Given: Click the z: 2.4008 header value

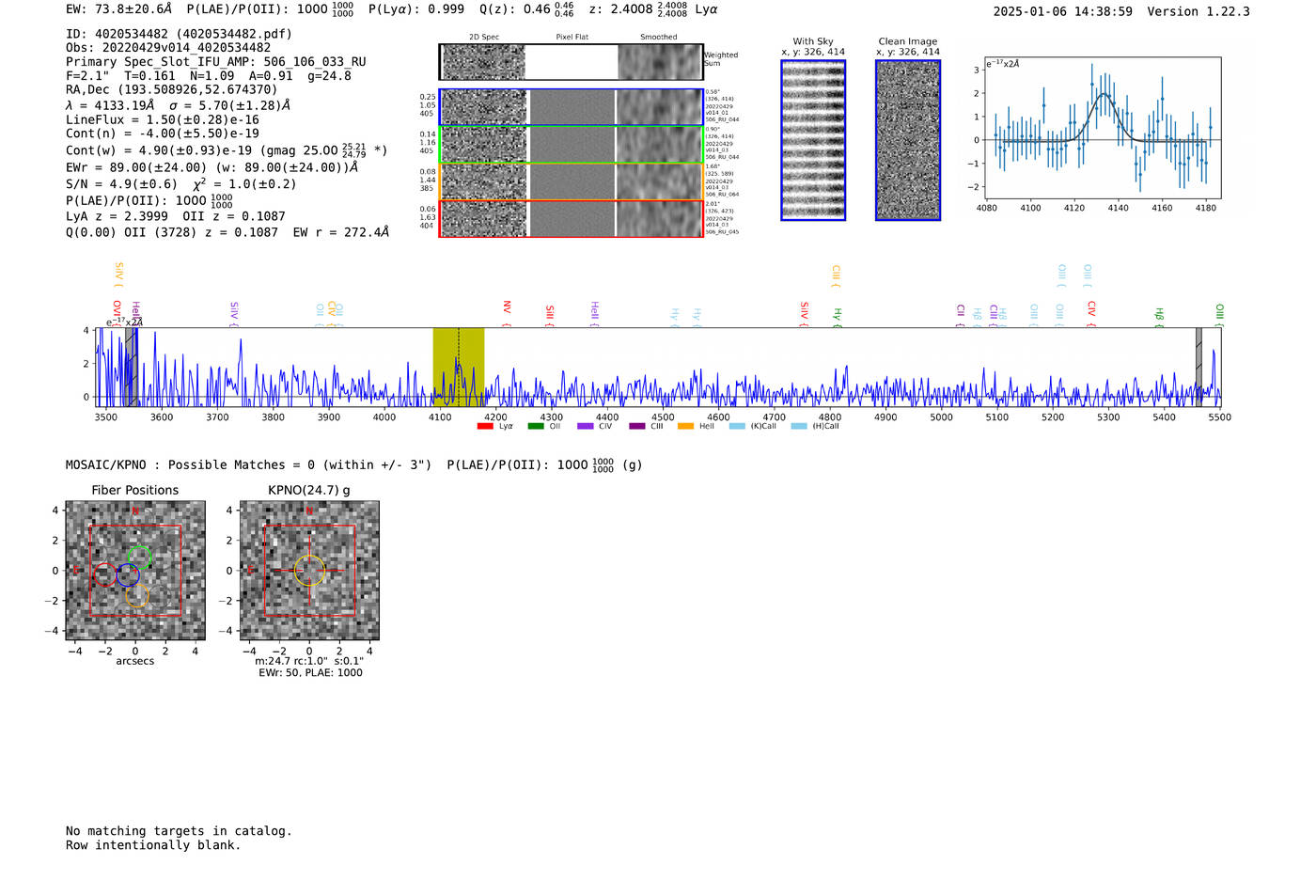Looking at the screenshot, I should 636,9.
